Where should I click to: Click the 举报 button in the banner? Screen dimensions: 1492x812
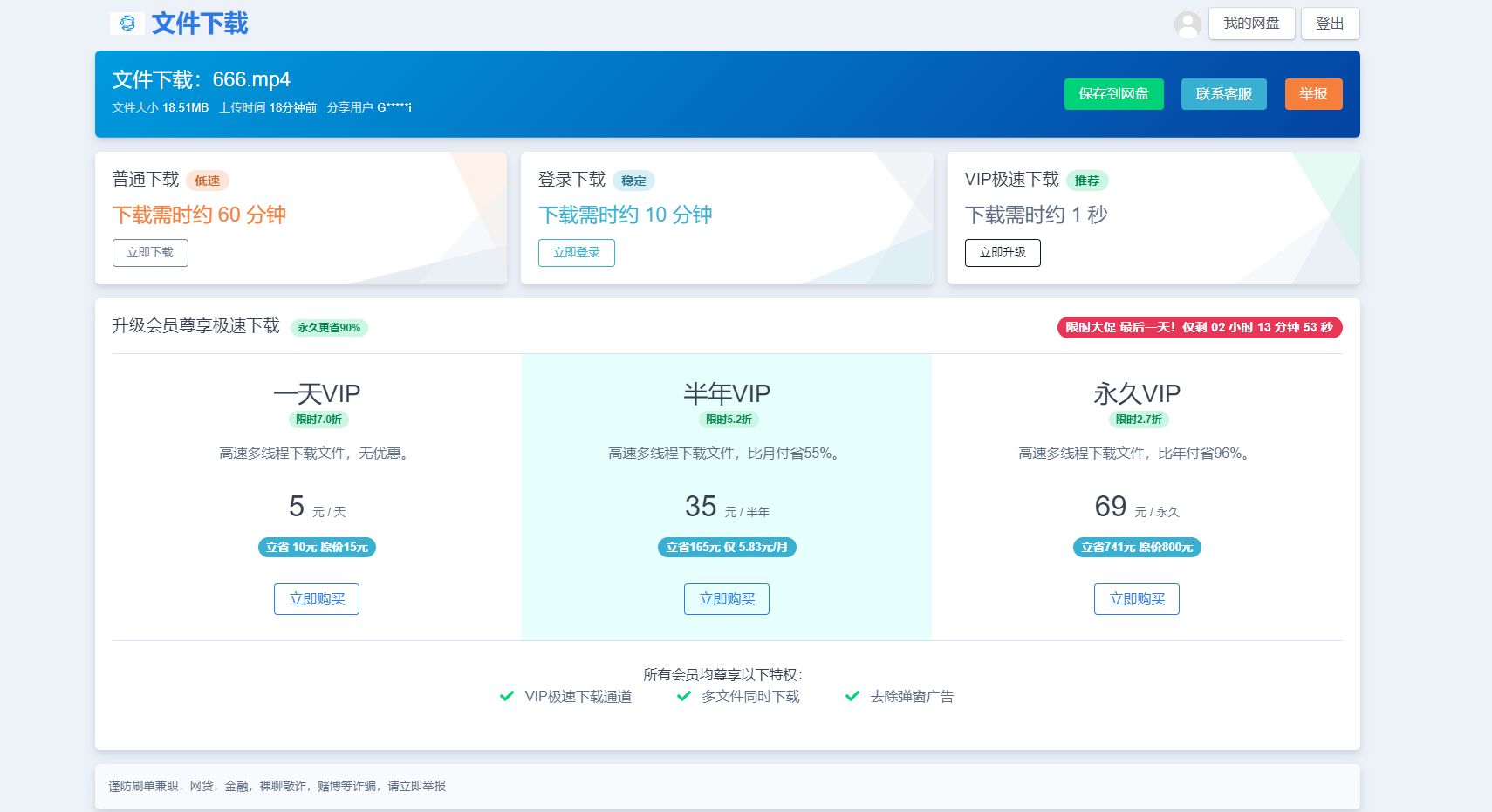pos(1313,94)
